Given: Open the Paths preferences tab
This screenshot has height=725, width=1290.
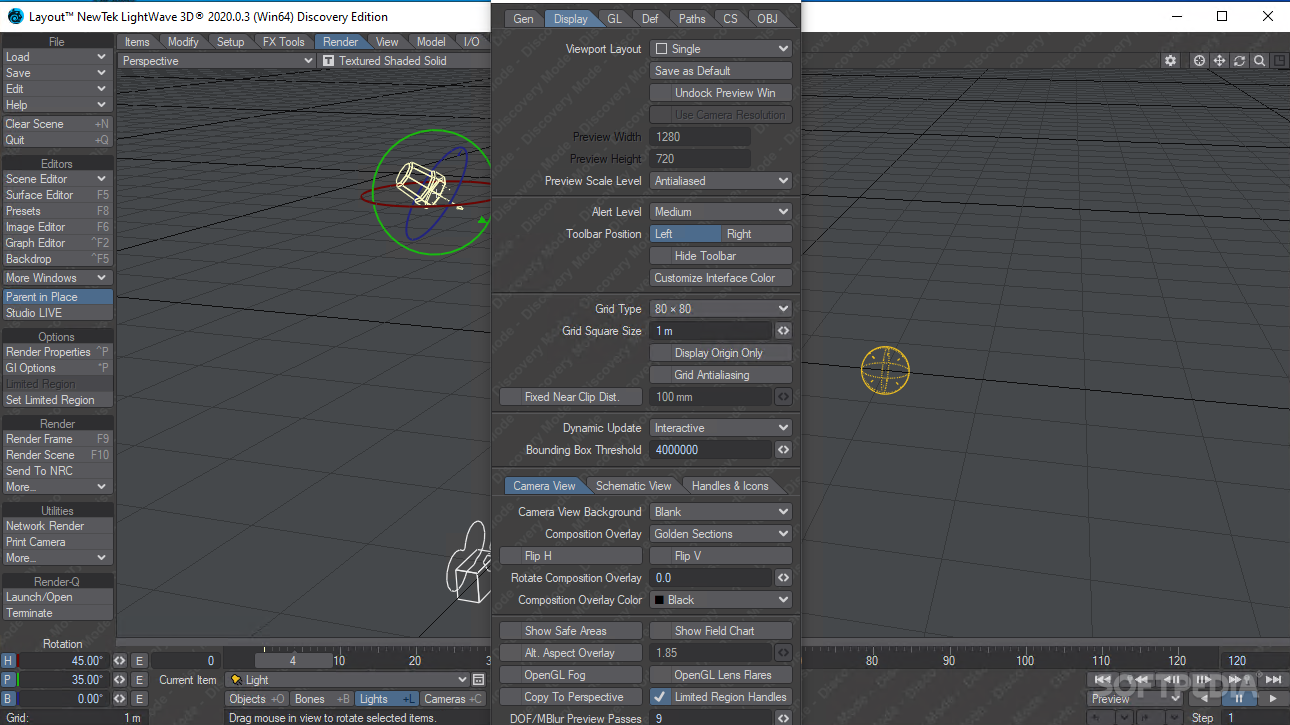Looking at the screenshot, I should coord(691,18).
